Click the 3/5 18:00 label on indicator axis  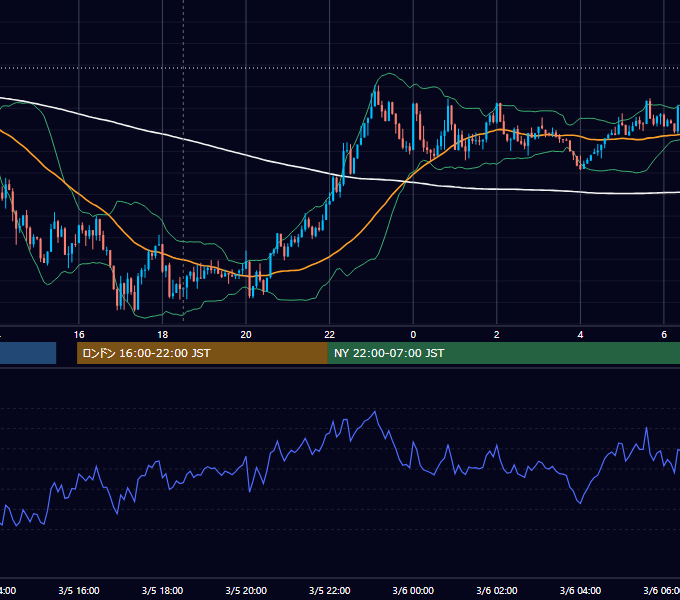click(x=162, y=590)
